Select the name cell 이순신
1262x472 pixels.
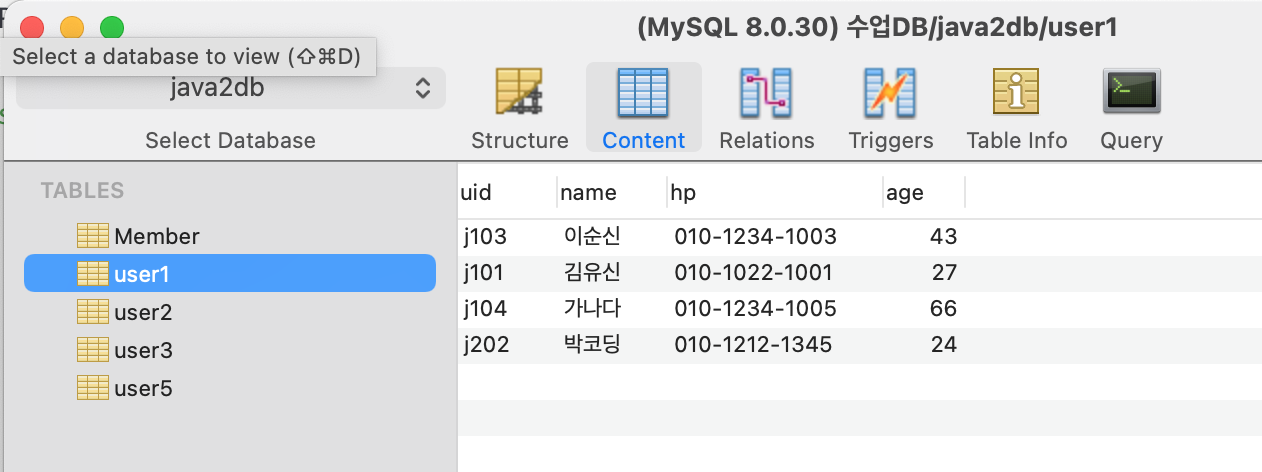coord(592,237)
